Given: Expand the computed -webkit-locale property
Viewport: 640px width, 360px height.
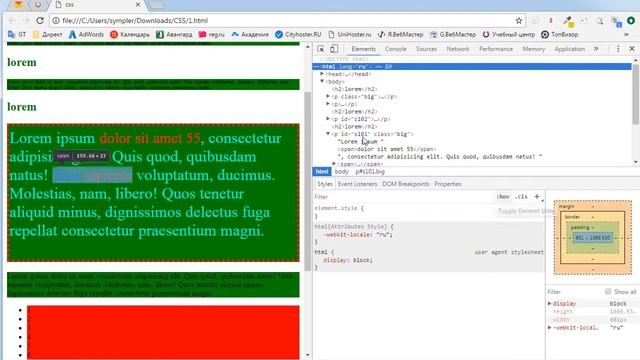Looking at the screenshot, I should pos(550,327).
